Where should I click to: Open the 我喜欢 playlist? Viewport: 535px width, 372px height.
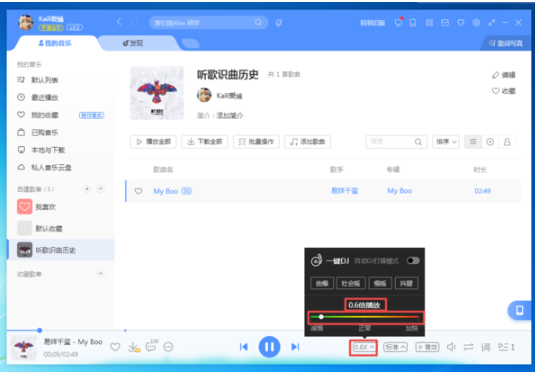coord(61,207)
